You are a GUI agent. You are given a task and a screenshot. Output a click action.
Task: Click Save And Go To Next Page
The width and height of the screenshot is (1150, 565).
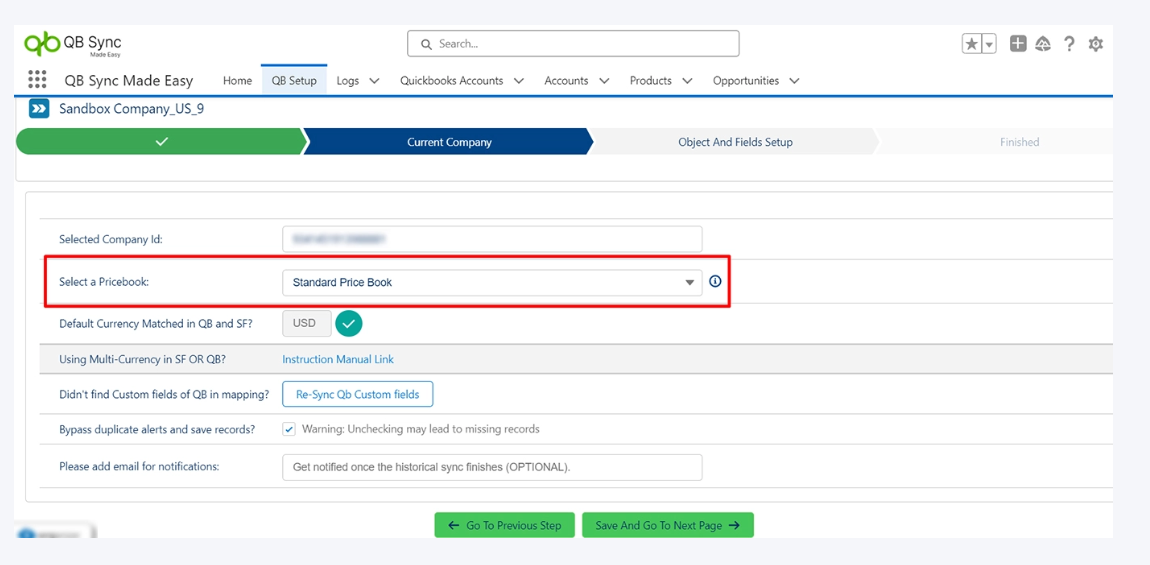668,525
